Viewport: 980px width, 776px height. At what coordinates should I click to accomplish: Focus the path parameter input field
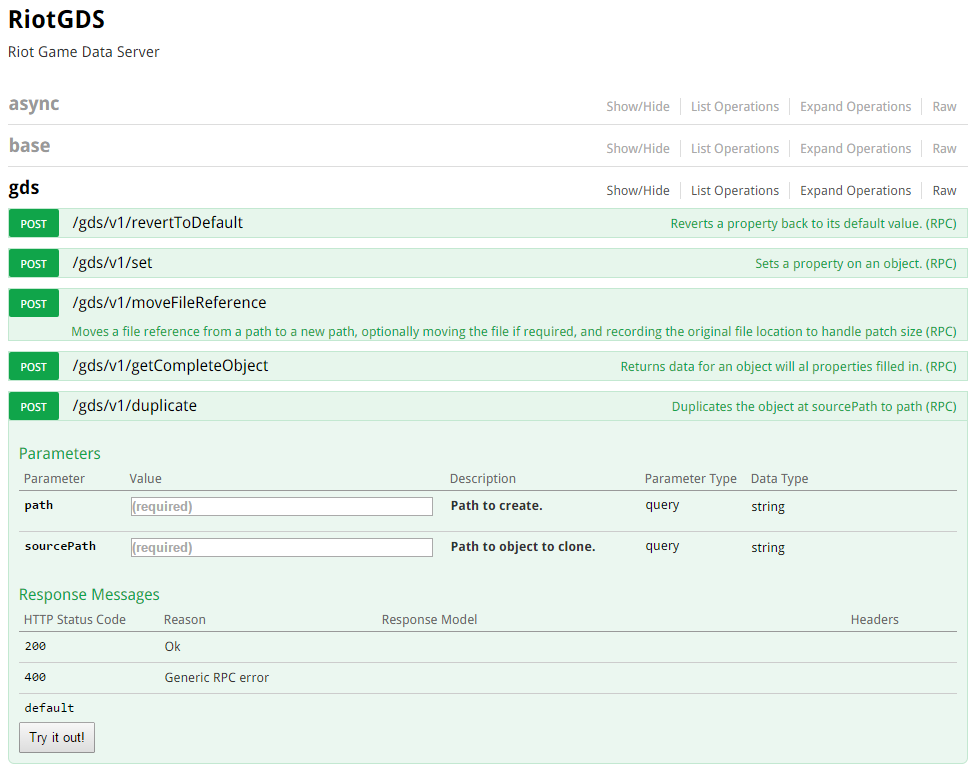point(282,507)
